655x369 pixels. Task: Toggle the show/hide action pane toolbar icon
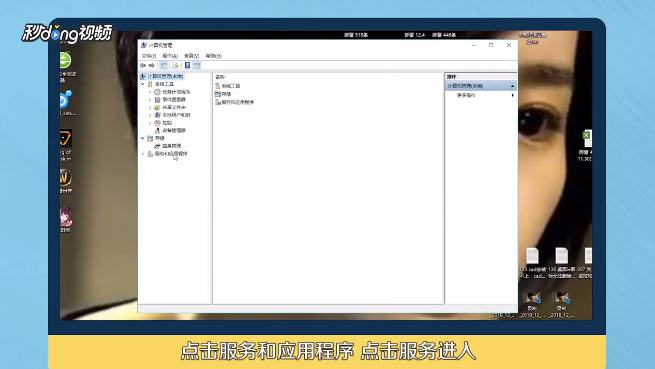(x=197, y=66)
